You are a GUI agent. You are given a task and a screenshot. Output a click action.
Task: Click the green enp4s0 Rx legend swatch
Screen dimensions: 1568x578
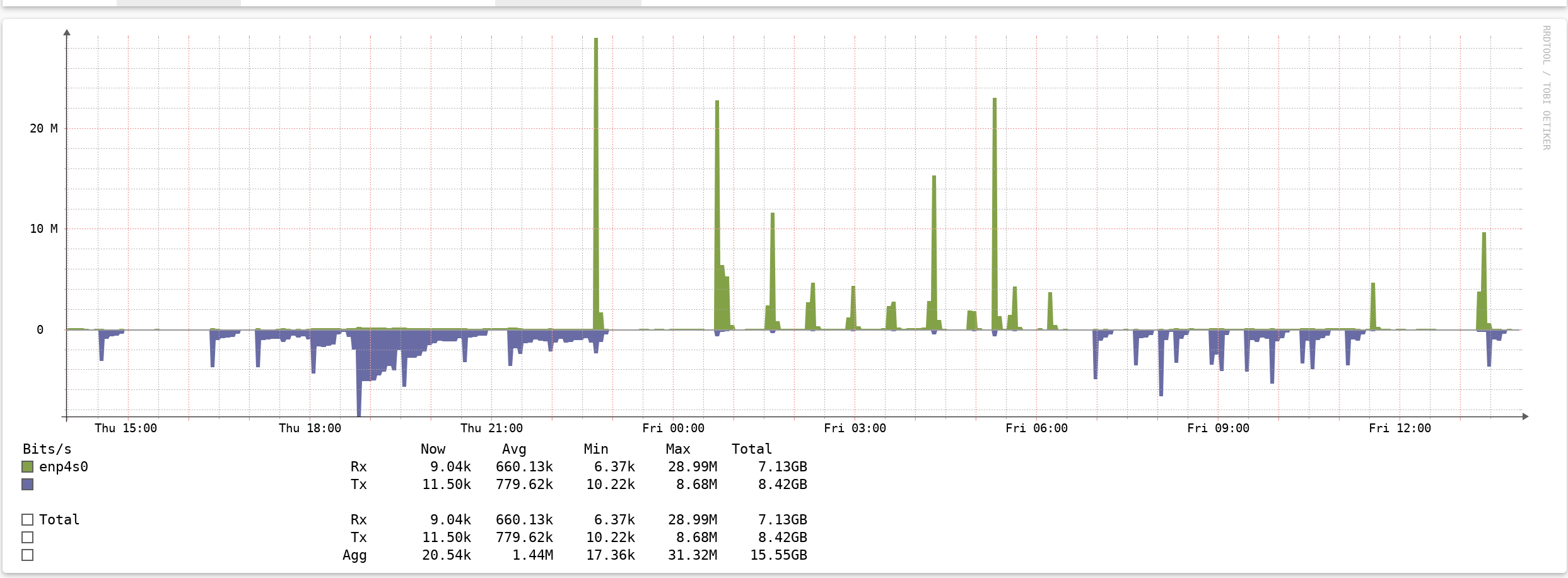click(27, 467)
